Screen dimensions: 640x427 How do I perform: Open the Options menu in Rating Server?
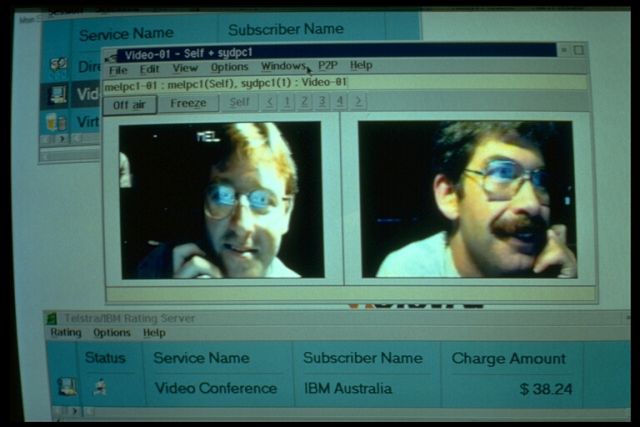point(112,333)
